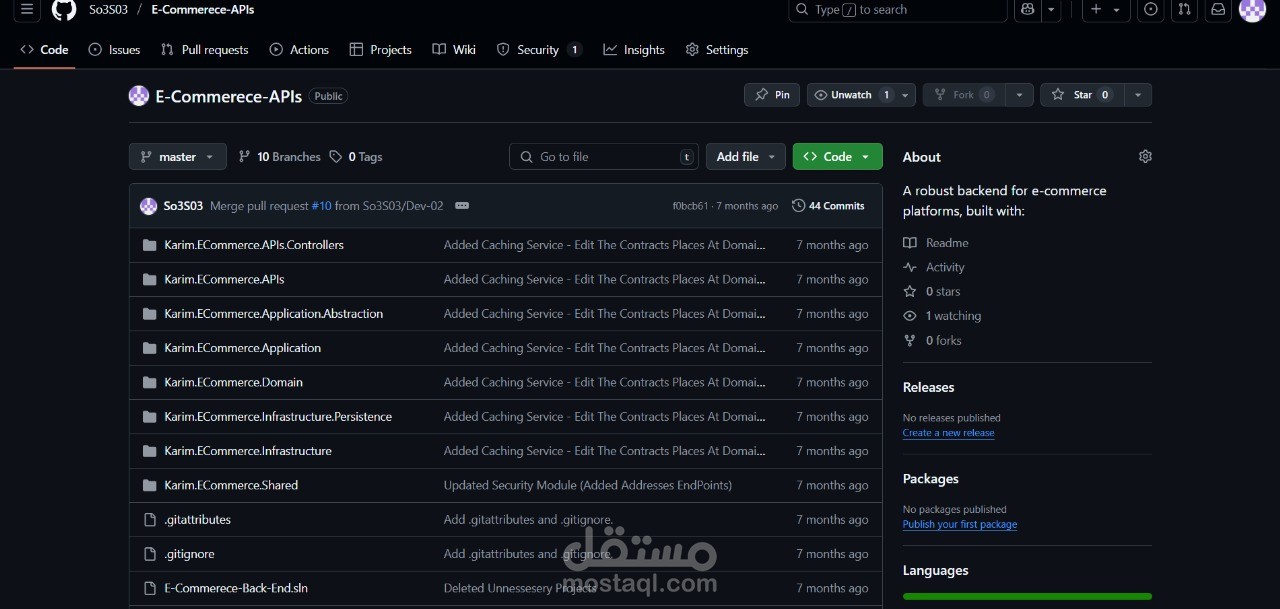This screenshot has width=1280, height=609.
Task: Switch to the Issues tab
Action: [x=114, y=50]
